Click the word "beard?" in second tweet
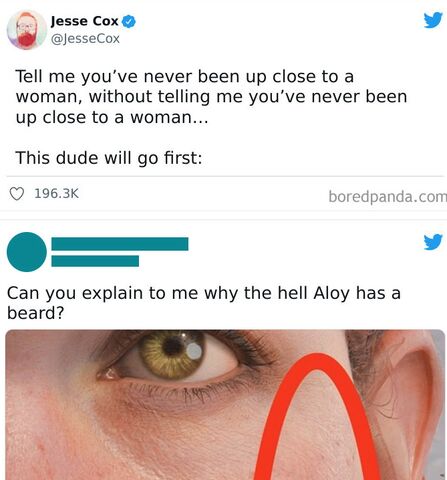The image size is (447, 480). coord(35,313)
